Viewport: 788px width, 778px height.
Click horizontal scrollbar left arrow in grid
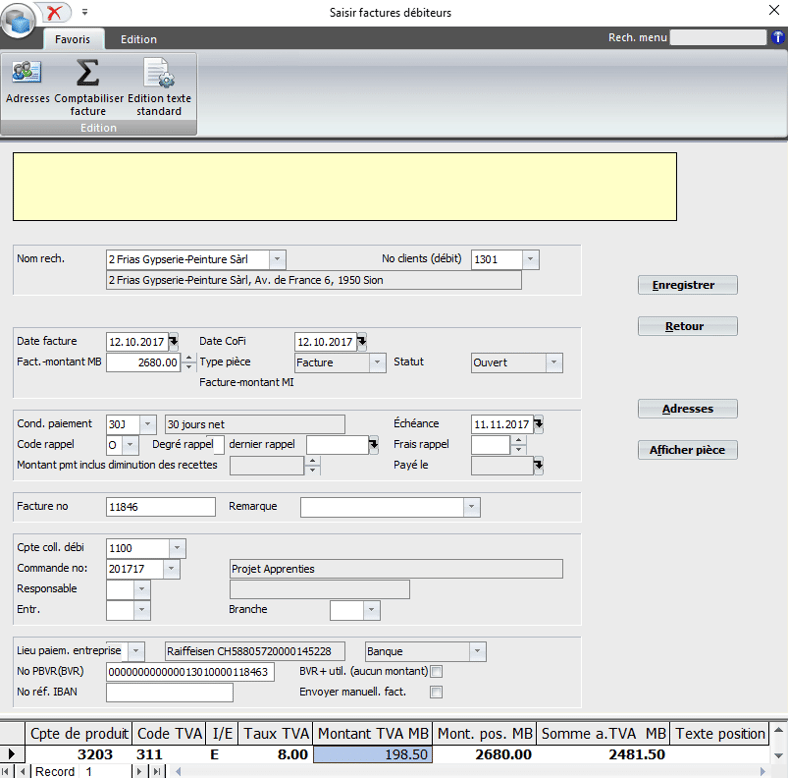click(x=178, y=771)
